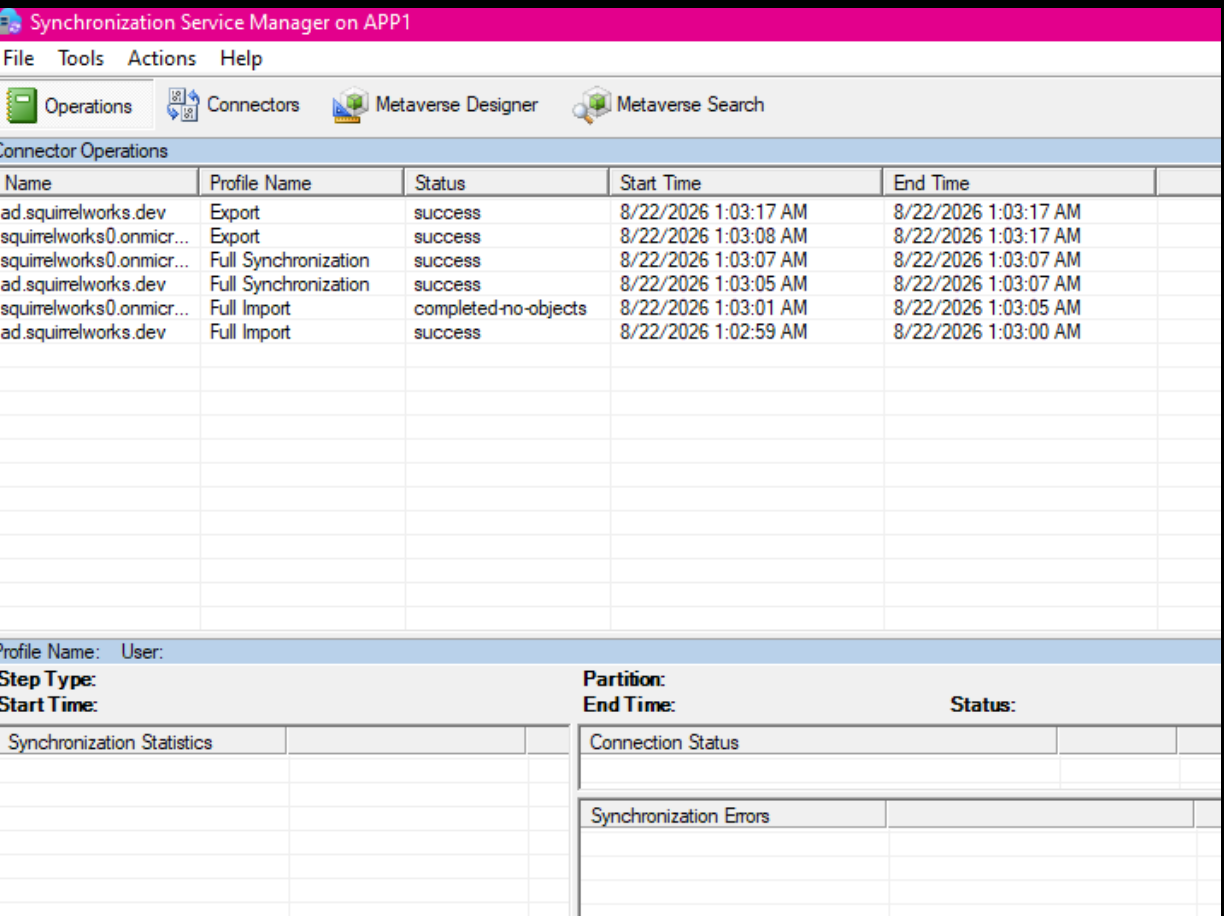Click the Connector Operations panel heading
Image resolution: width=1224 pixels, height=916 pixels.
point(83,151)
